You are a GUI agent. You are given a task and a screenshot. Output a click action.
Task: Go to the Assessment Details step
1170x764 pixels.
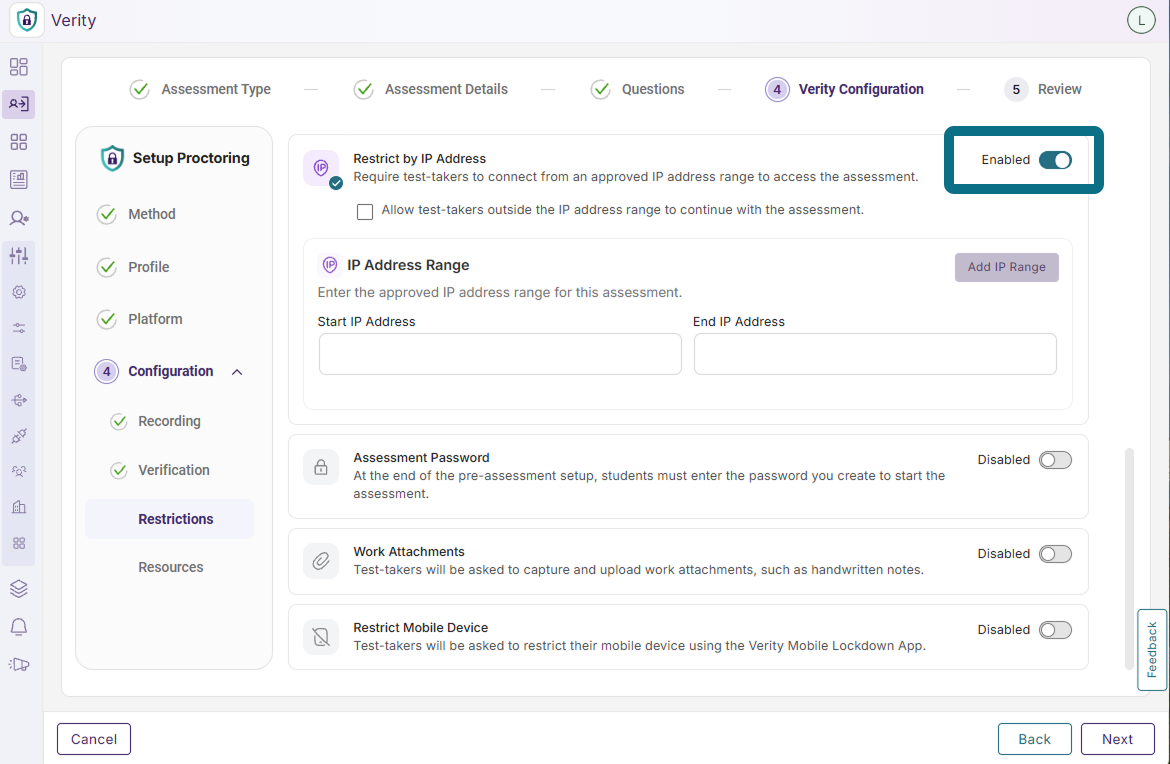431,90
